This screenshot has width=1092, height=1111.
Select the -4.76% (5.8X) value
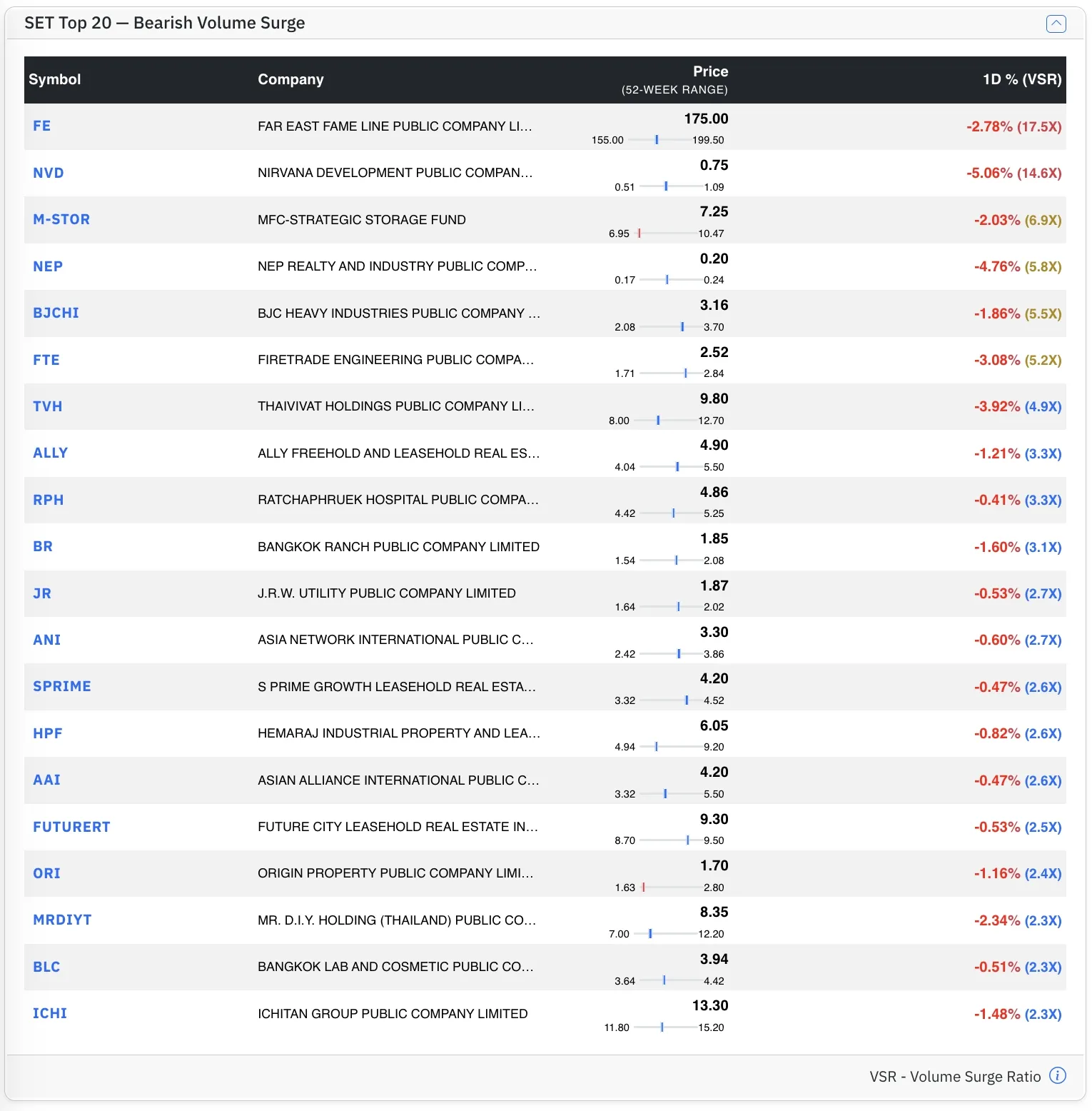[1017, 266]
